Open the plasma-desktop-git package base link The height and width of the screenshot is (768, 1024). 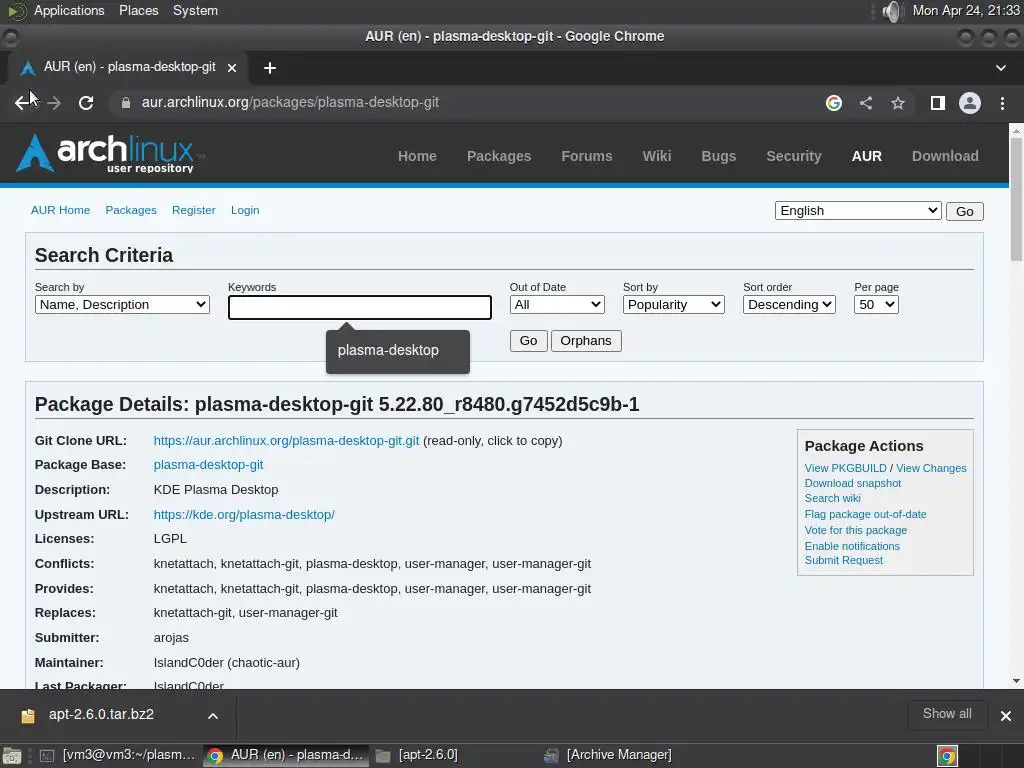(x=208, y=465)
